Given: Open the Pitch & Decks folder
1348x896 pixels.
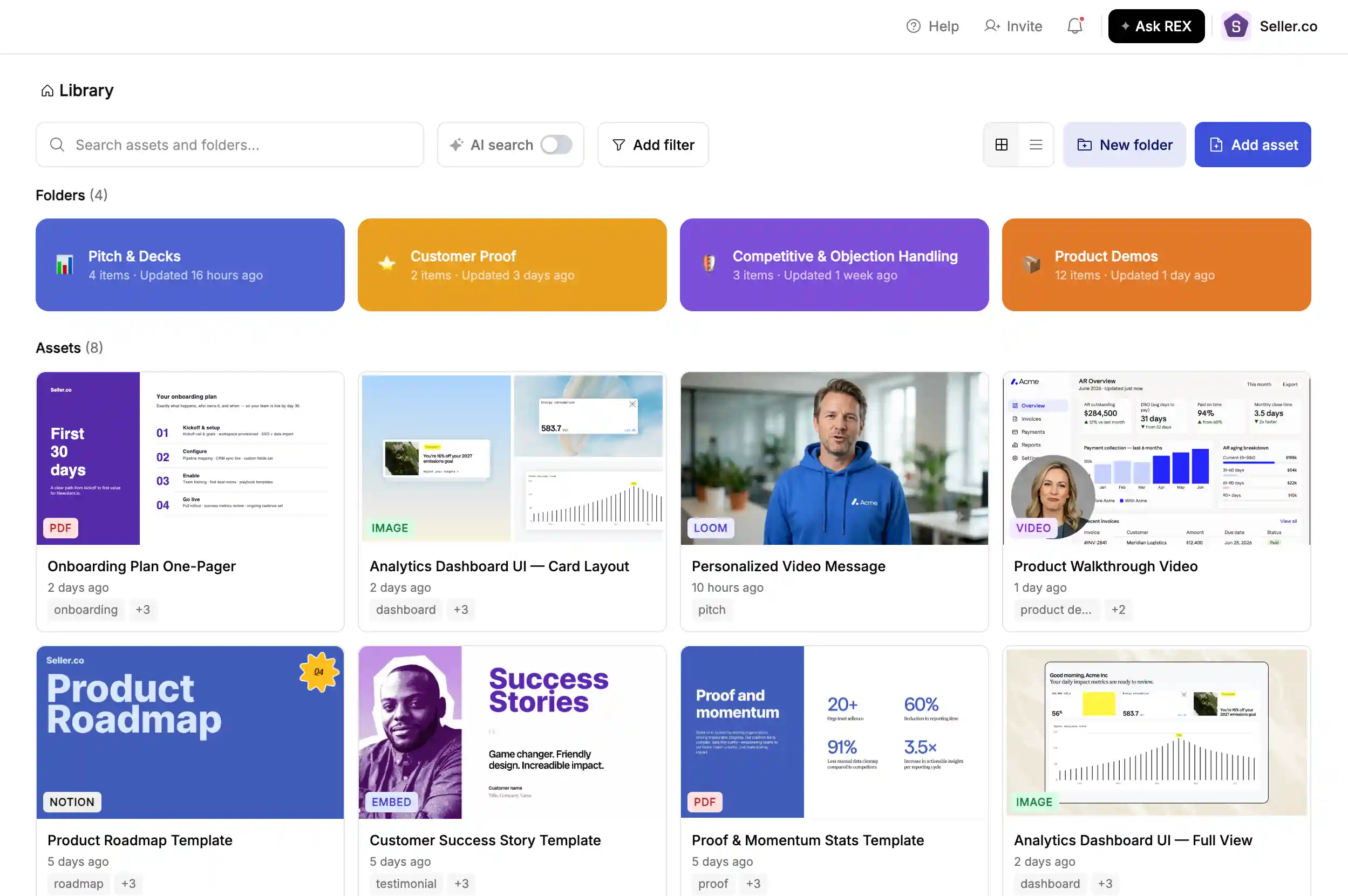Looking at the screenshot, I should [190, 264].
